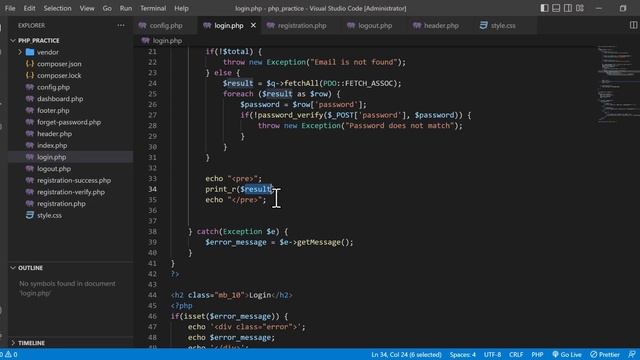Open dashboard.php from file tree
This screenshot has width=640, height=360.
pos(60,99)
